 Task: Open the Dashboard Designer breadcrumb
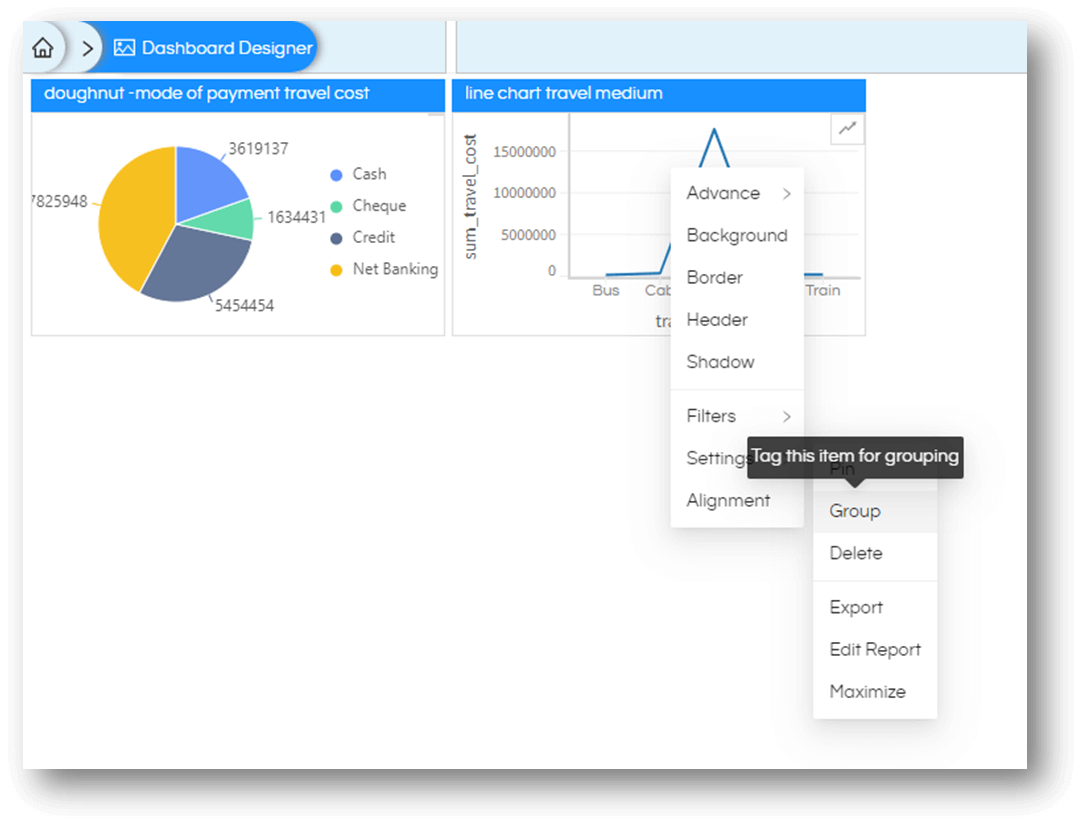pyautogui.click(x=213, y=48)
